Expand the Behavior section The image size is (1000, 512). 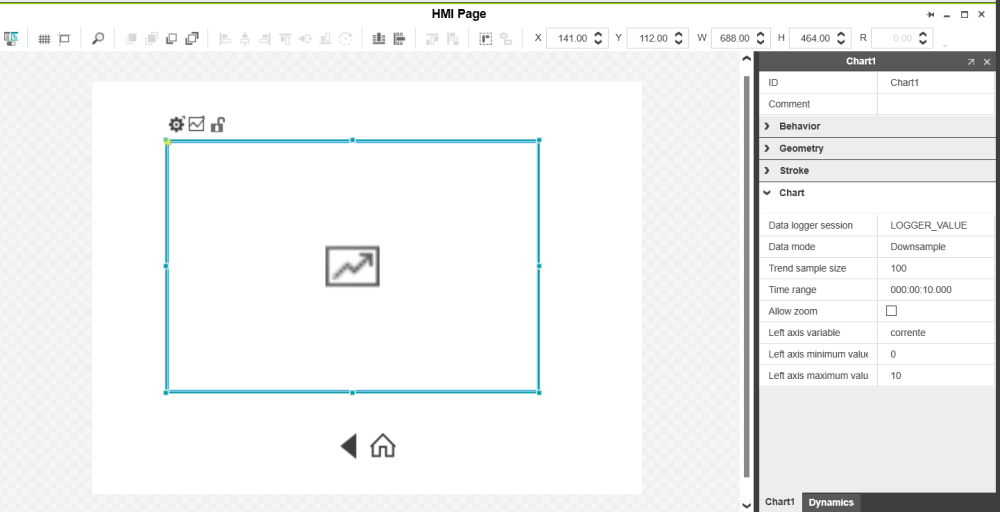(767, 126)
